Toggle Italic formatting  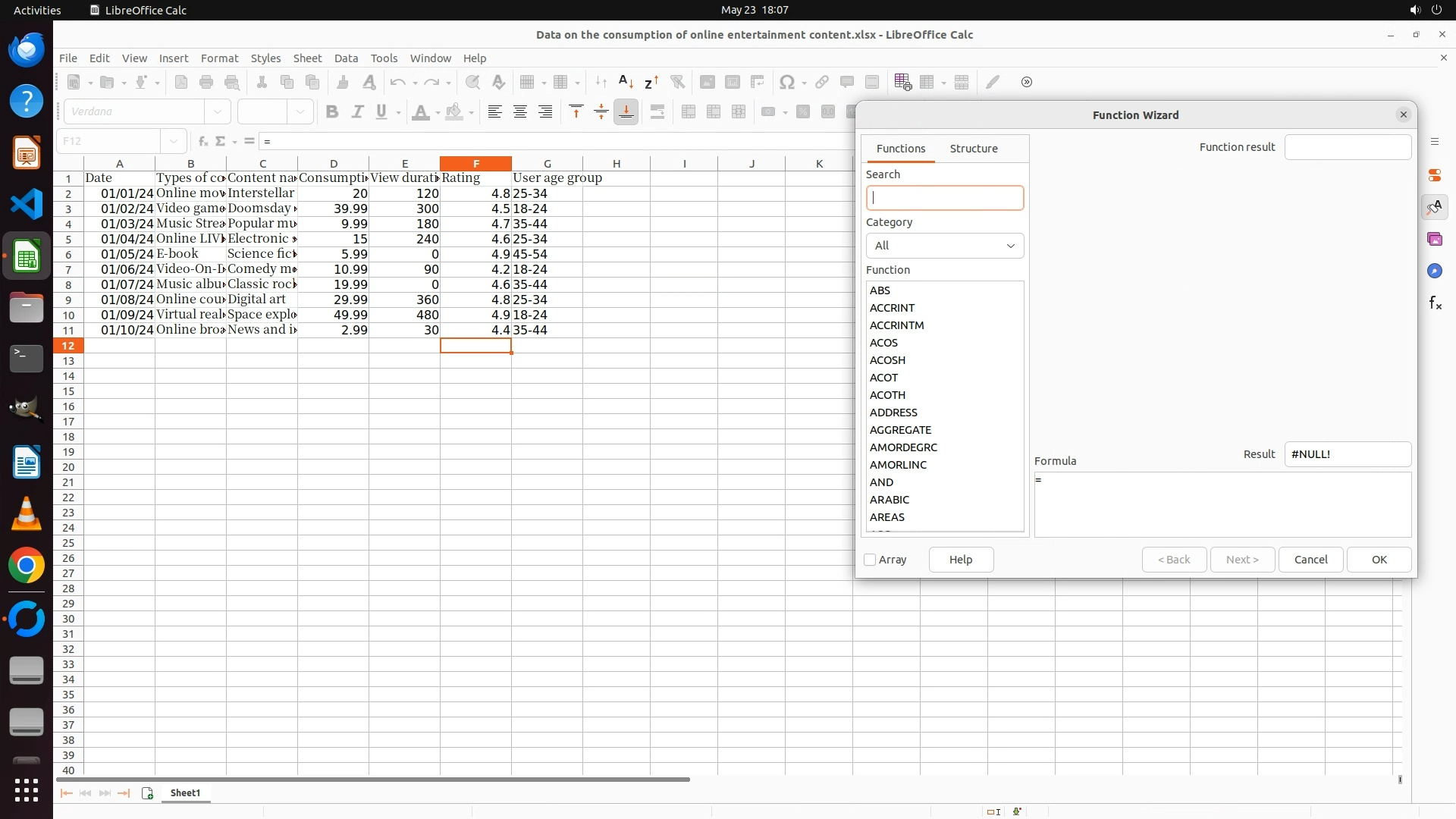(357, 112)
